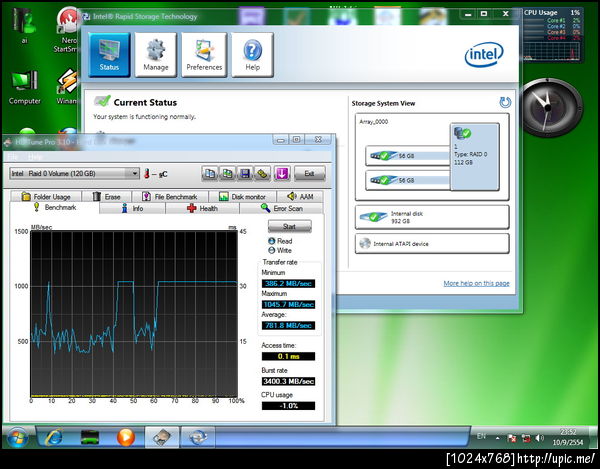Switch to the AAM tab
Viewport: 600px width, 469px height.
[300, 197]
